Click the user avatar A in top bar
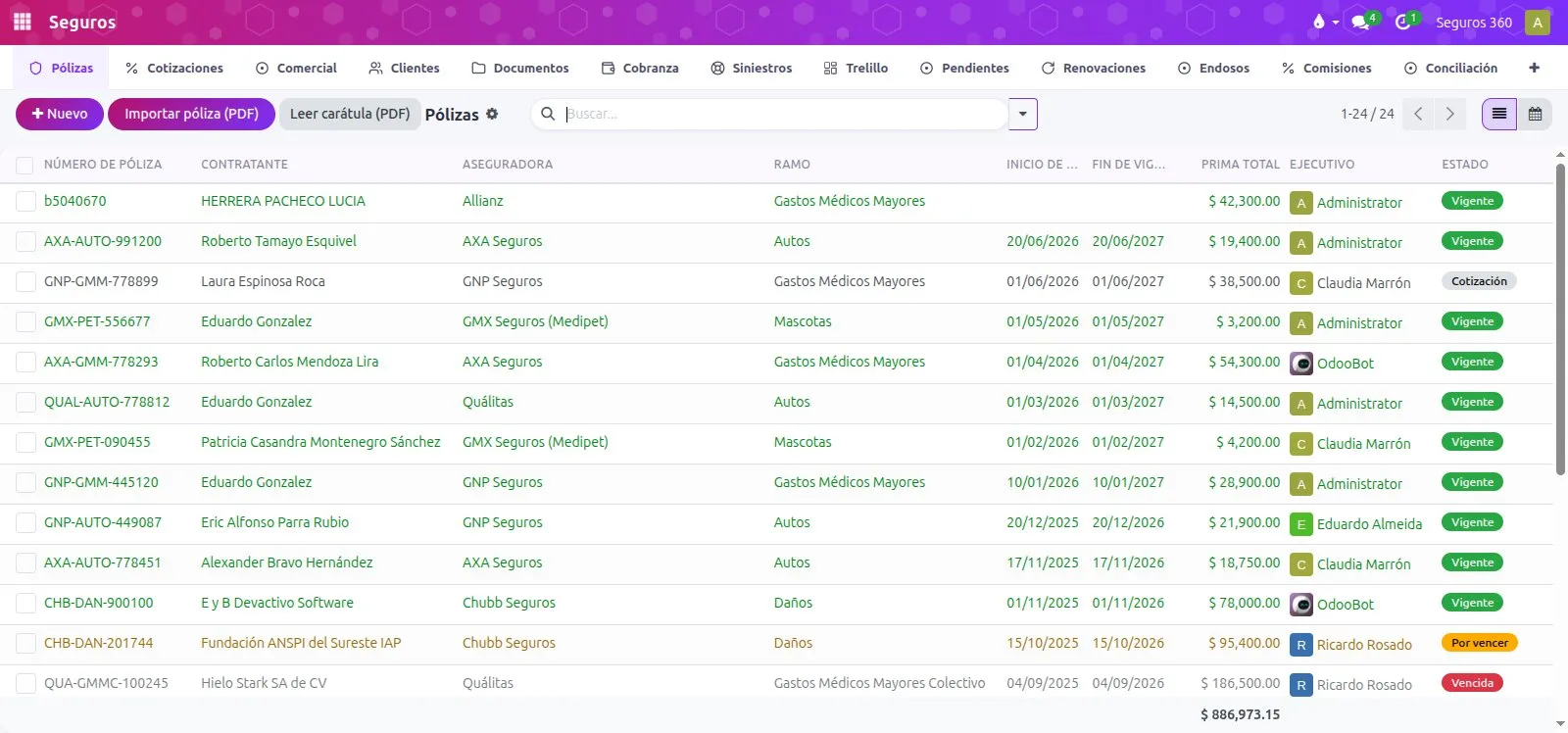The width and height of the screenshot is (1568, 733). click(1538, 22)
